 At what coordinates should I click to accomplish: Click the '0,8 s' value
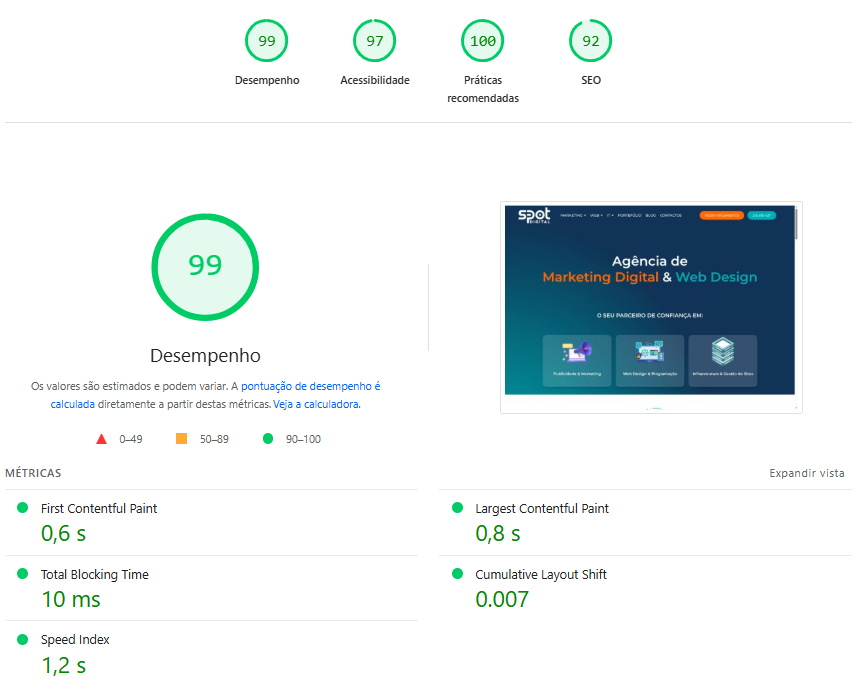pyautogui.click(x=498, y=534)
